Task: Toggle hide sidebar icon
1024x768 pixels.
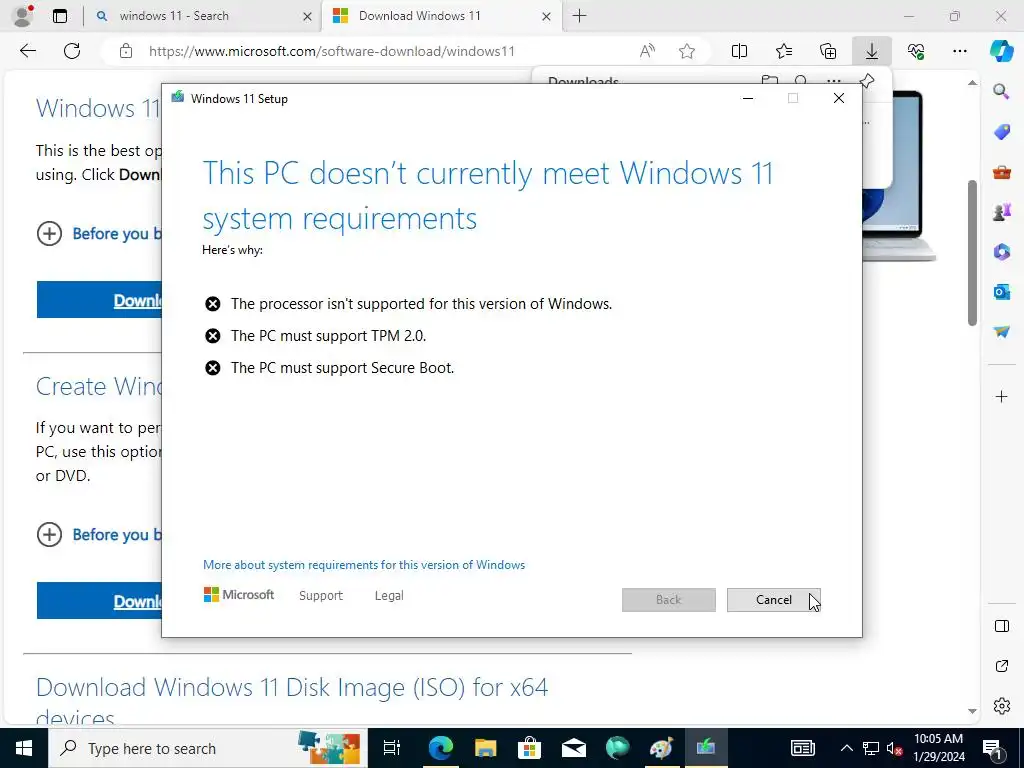Action: pyautogui.click(x=1001, y=626)
